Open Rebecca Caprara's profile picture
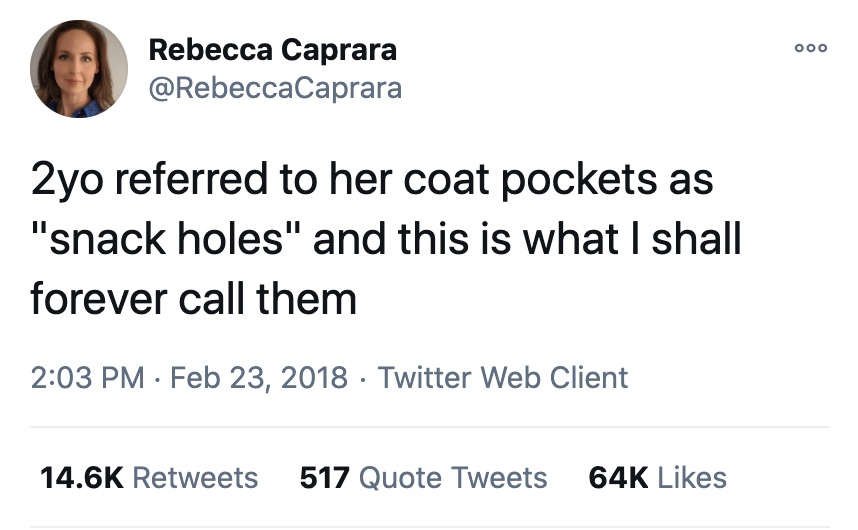The height and width of the screenshot is (530, 858). (79, 69)
